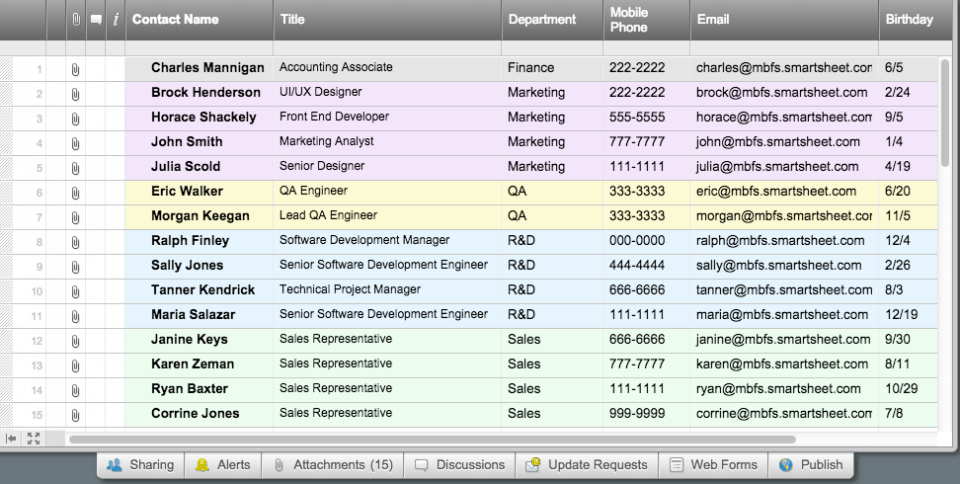Click the julia@mbfs.smartsheet.com email cell
Viewport: 960px width, 484px height.
[x=784, y=167]
